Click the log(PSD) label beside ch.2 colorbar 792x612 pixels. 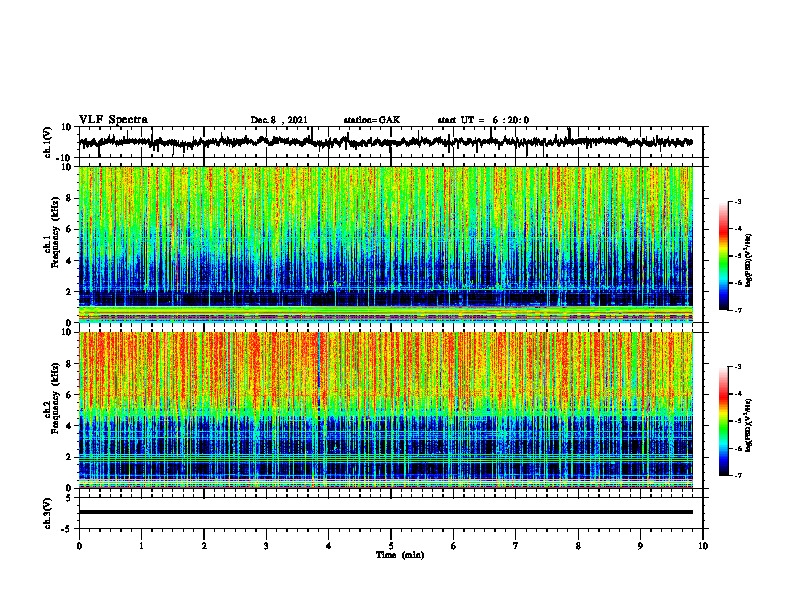click(749, 425)
